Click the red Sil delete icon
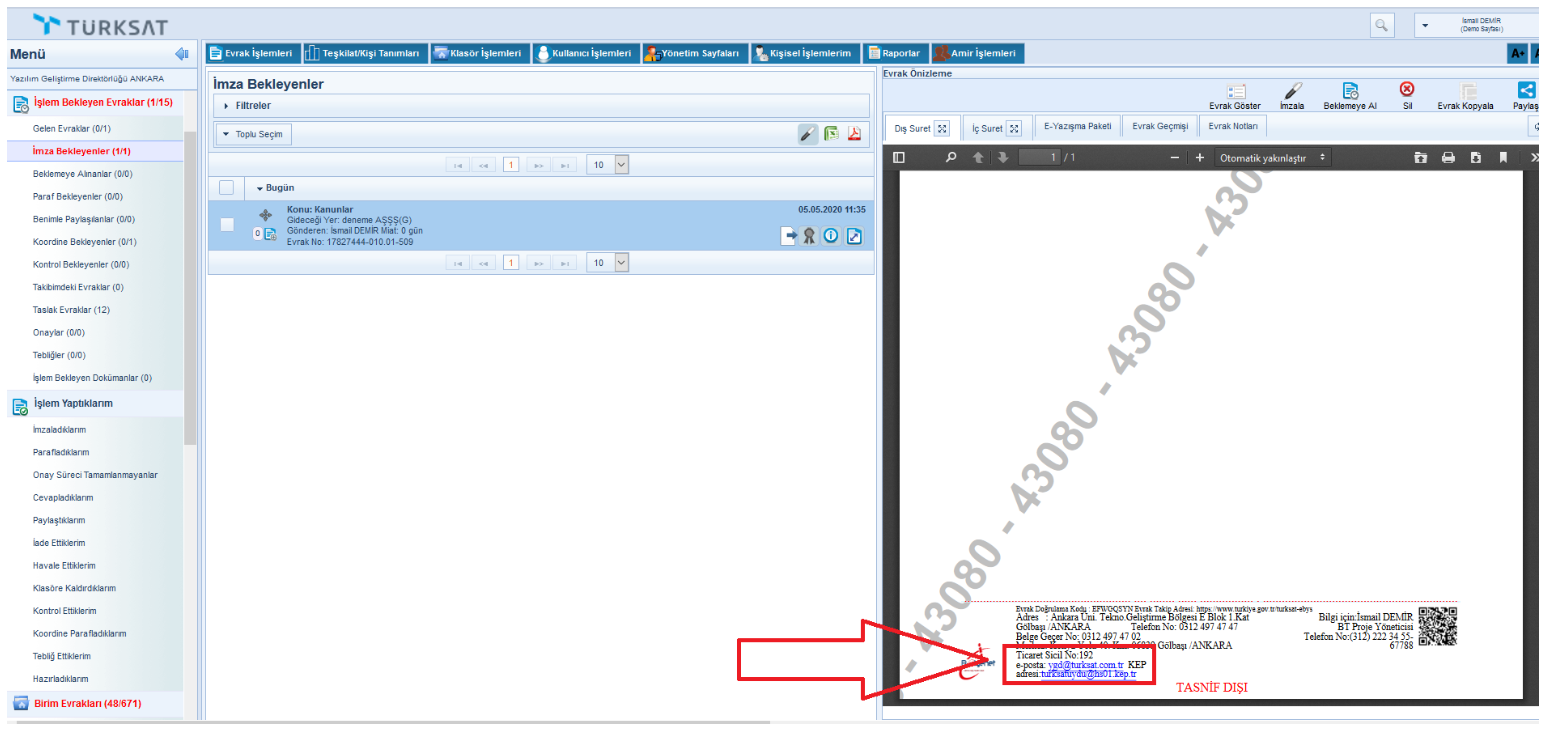The width and height of the screenshot is (1553, 738). click(1406, 90)
